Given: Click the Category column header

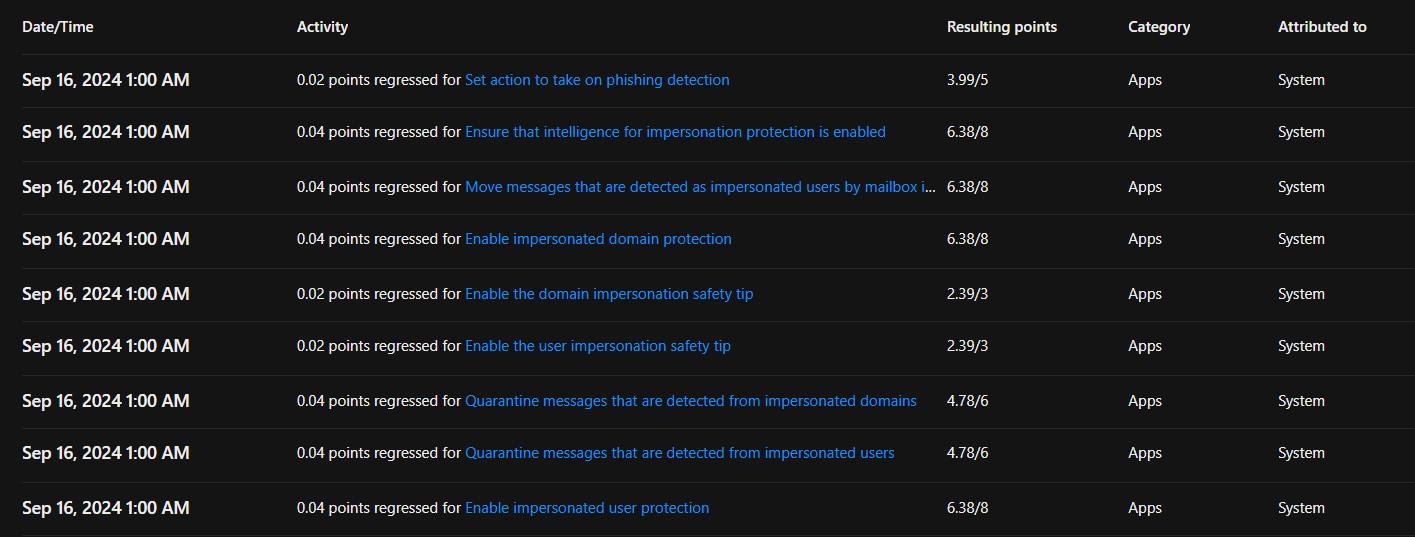Looking at the screenshot, I should (1158, 27).
